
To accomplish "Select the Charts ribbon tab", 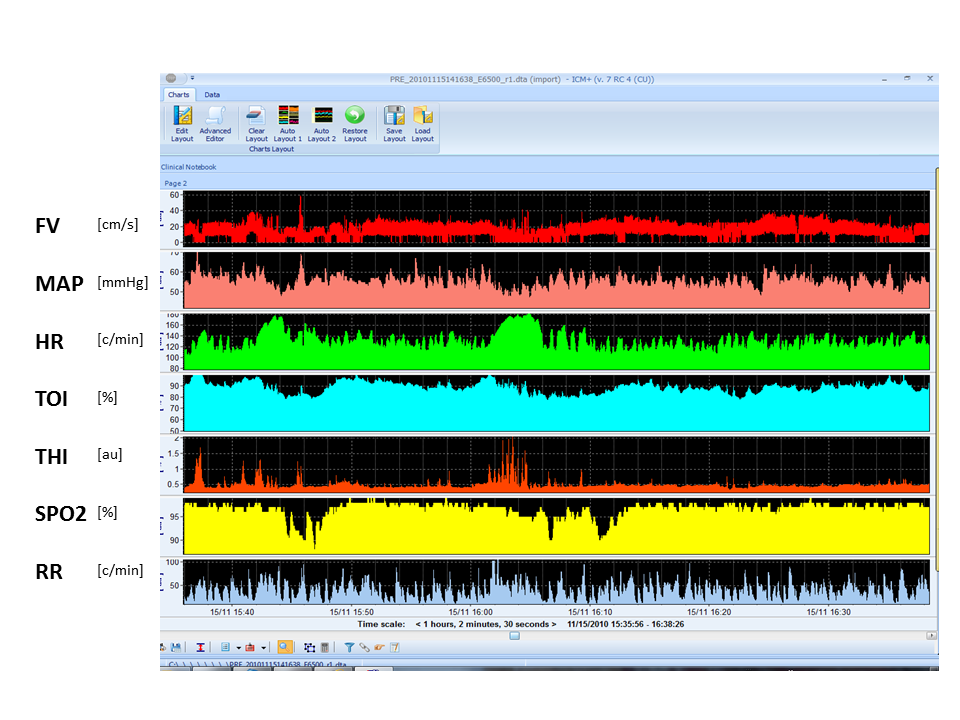I will coord(179,95).
